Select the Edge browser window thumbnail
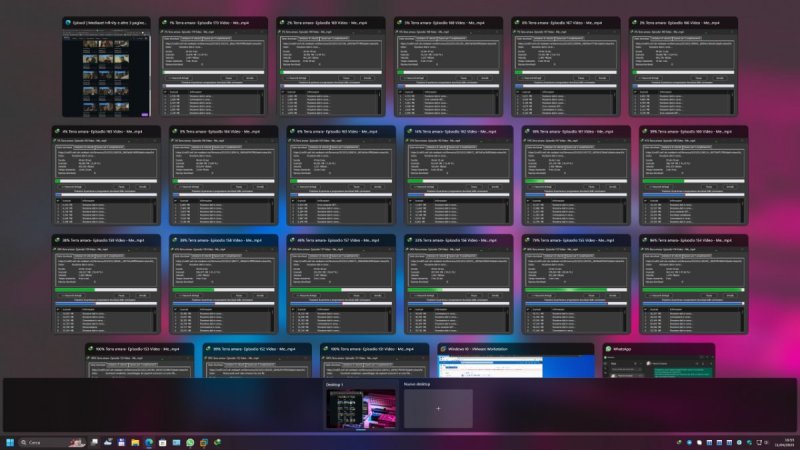The width and height of the screenshot is (800, 450). [106, 67]
